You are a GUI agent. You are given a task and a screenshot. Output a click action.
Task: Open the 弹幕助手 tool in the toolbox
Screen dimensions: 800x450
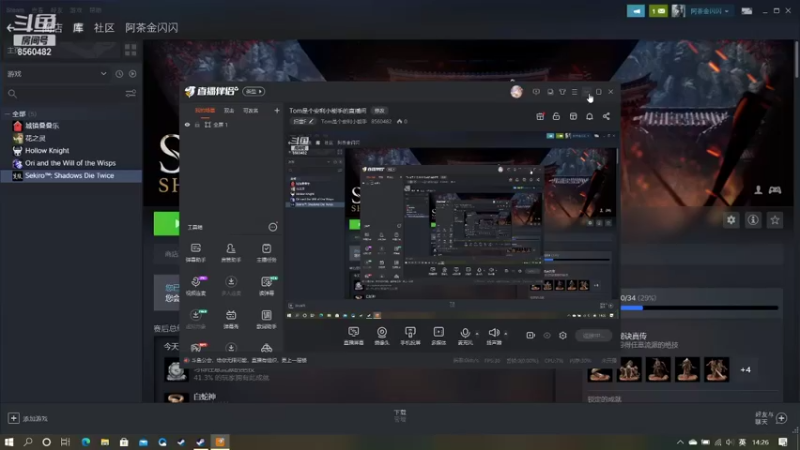[x=195, y=253]
